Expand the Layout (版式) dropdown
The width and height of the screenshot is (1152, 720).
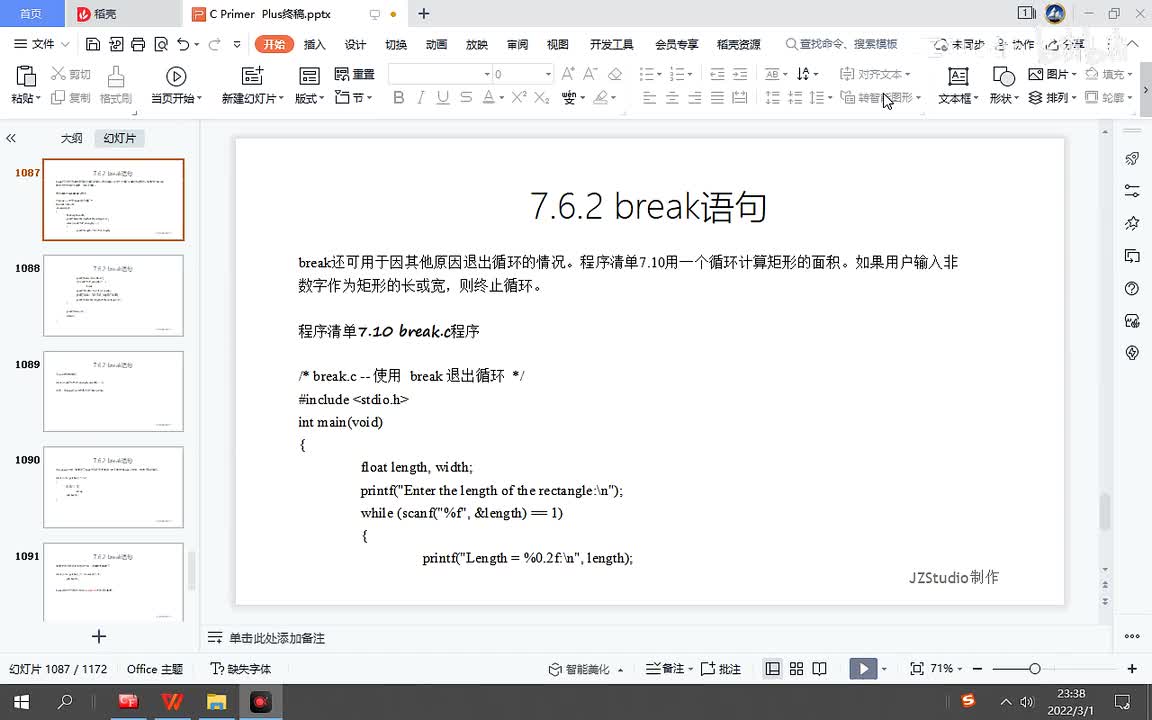tap(309, 98)
